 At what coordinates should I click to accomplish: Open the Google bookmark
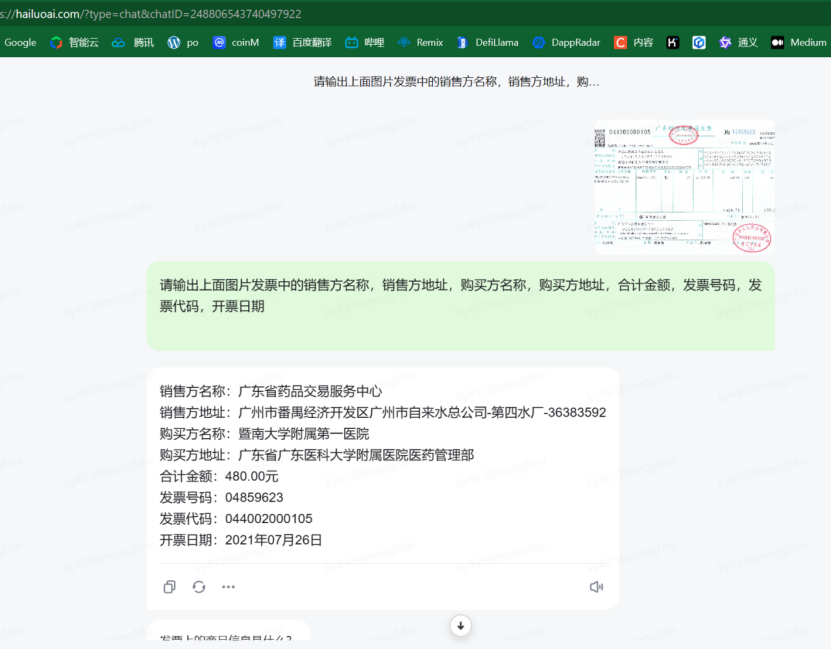click(20, 42)
